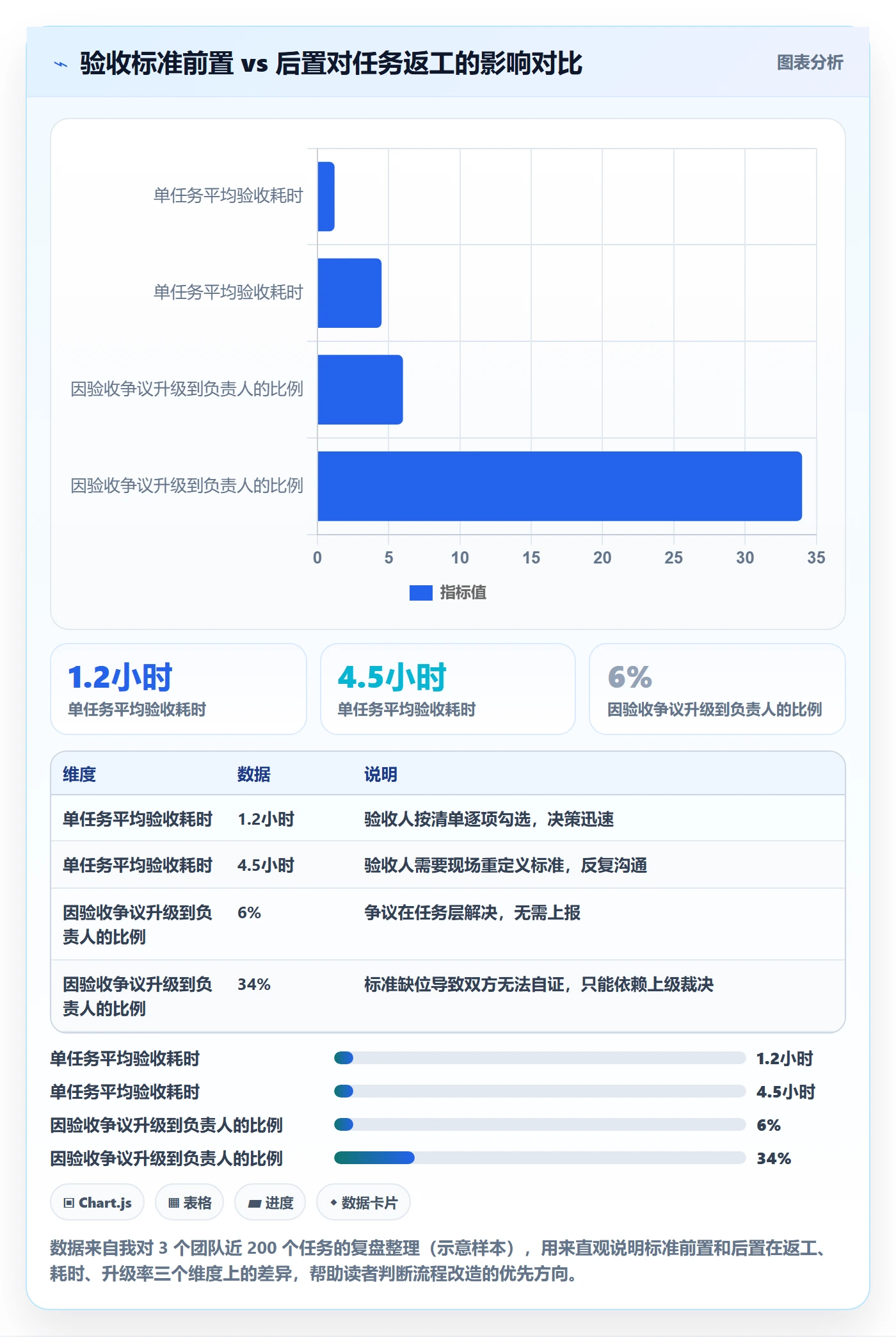
Task: Click the progress bar labeled 4.5小时
Action: (540, 1091)
